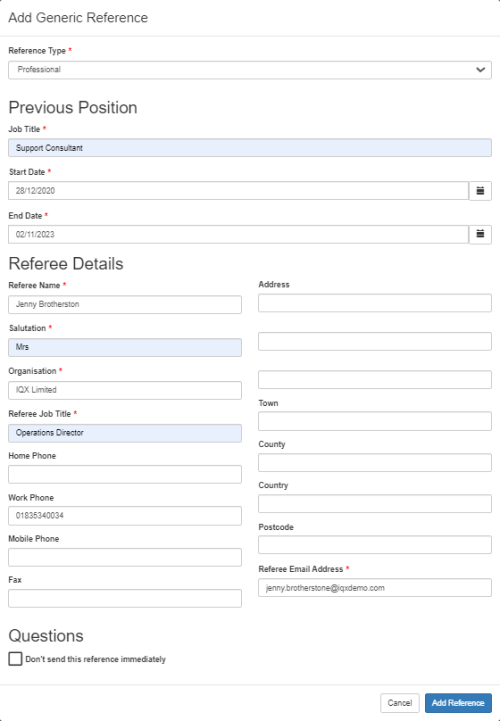The height and width of the screenshot is (721, 500).
Task: Click the Work Phone field
Action: click(x=125, y=516)
